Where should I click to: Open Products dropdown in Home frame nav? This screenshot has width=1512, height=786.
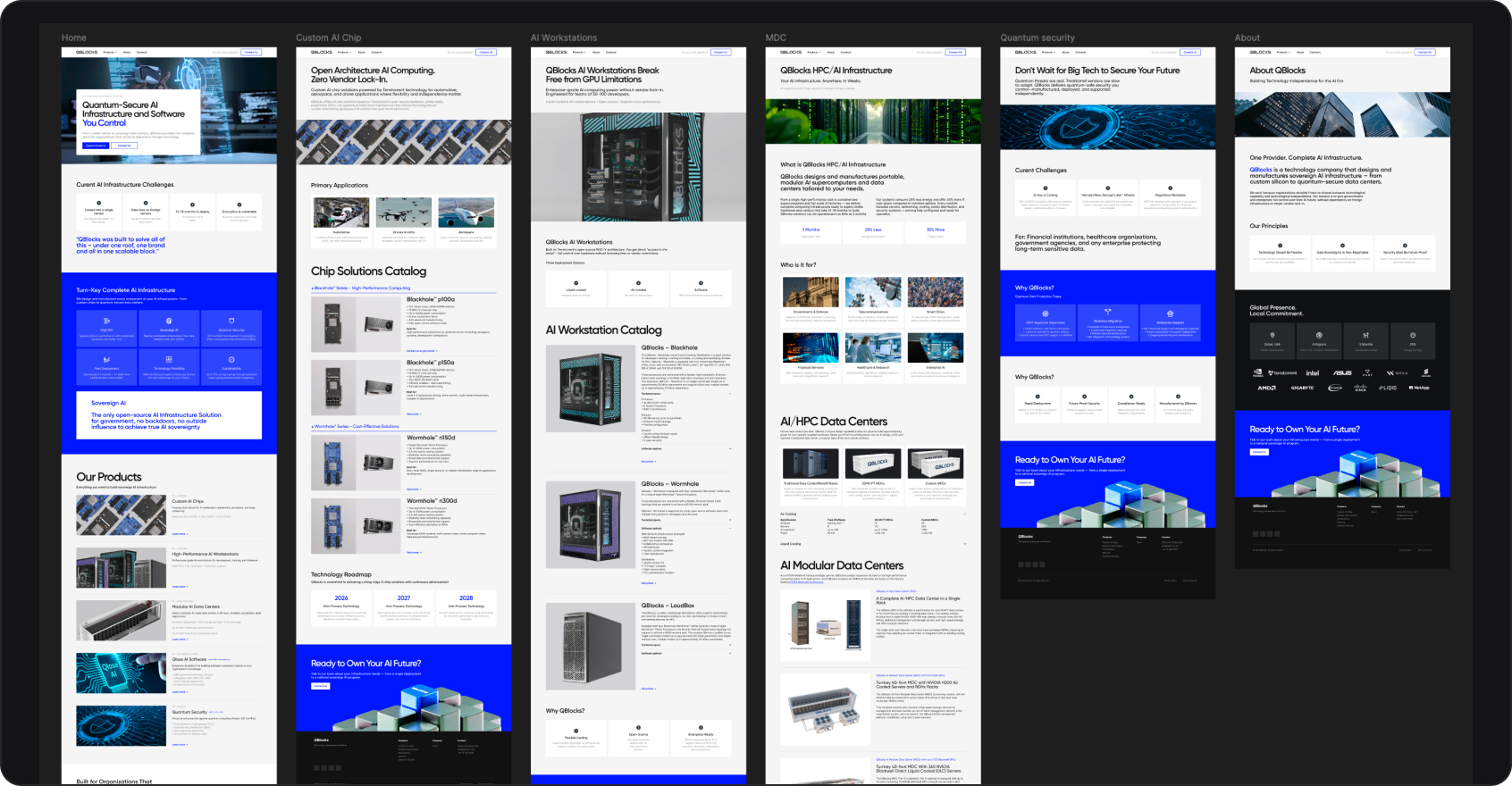coord(110,52)
